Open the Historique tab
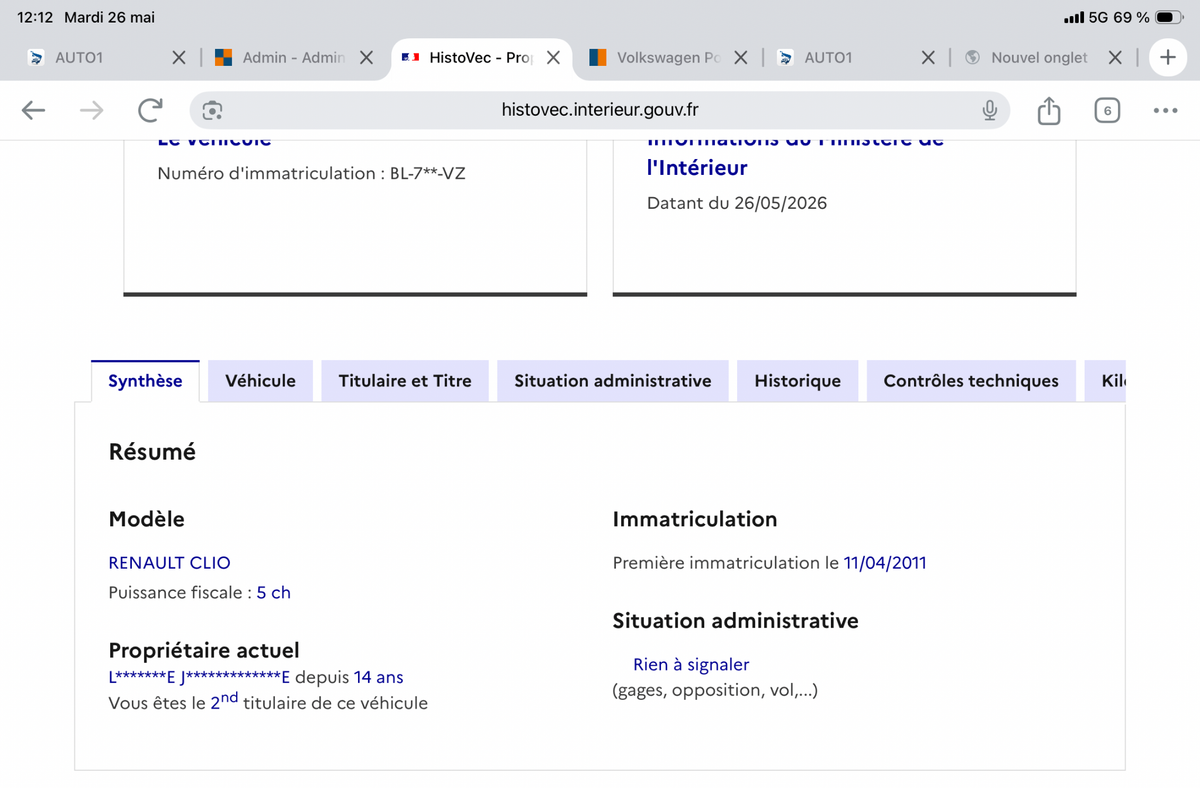 click(797, 381)
